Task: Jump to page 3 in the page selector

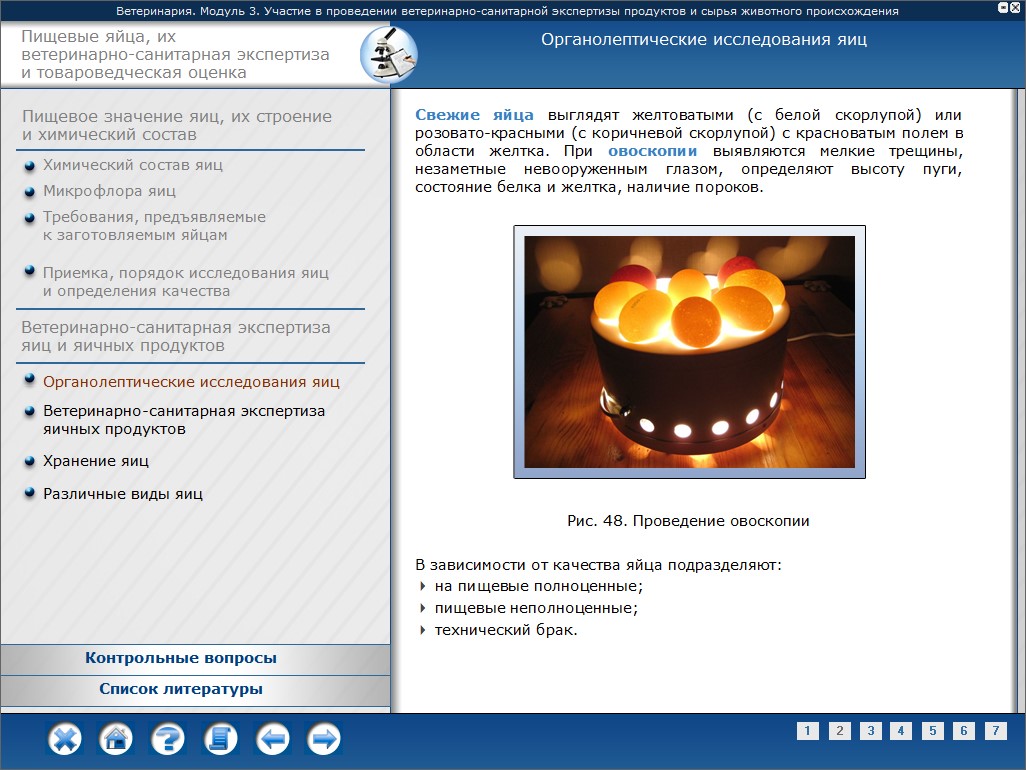Action: pos(870,731)
